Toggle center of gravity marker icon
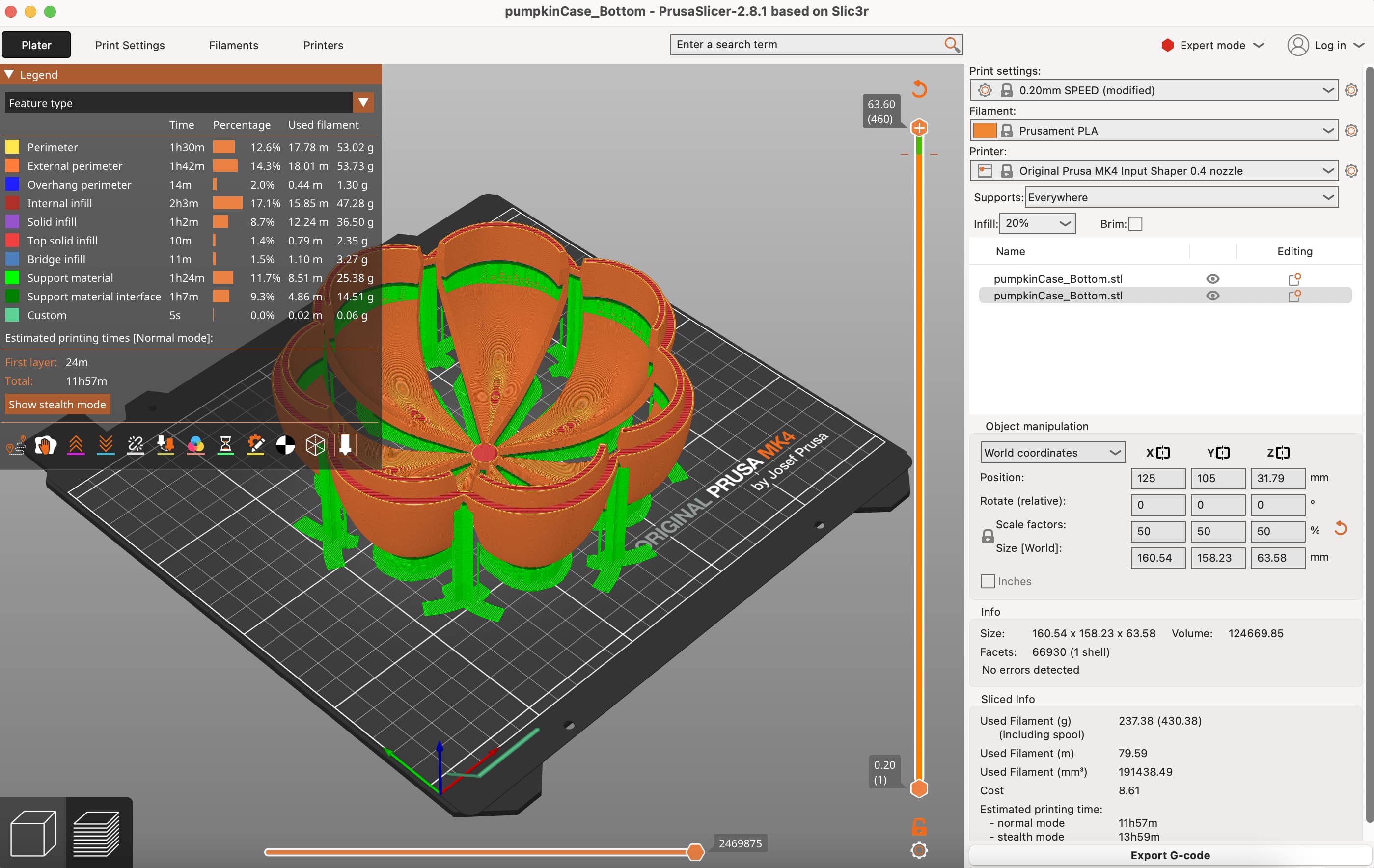This screenshot has height=868, width=1374. [285, 445]
